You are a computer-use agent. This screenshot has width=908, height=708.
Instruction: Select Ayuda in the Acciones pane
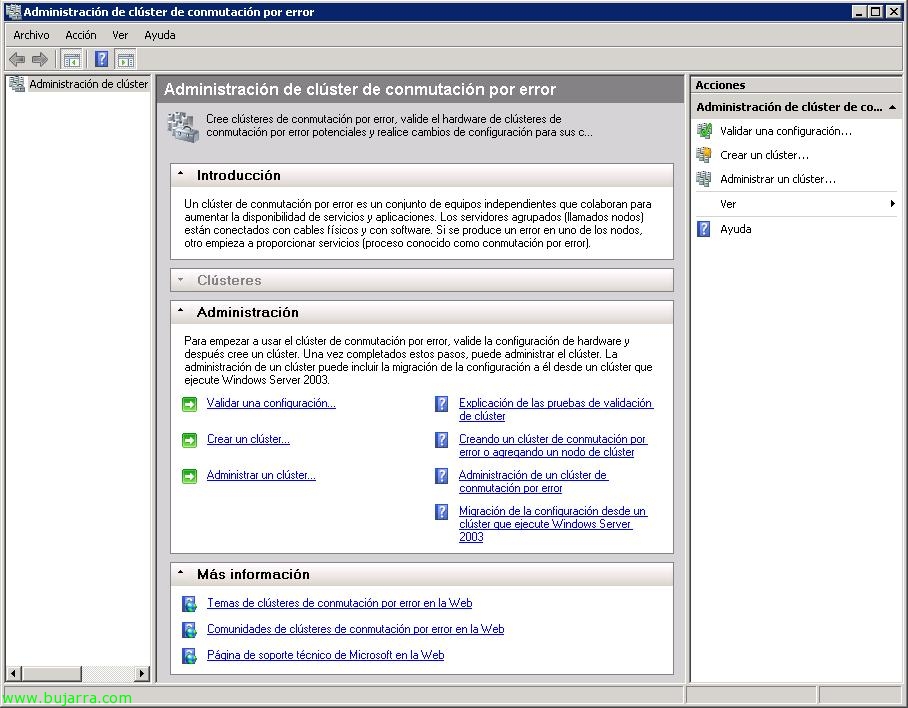(735, 229)
